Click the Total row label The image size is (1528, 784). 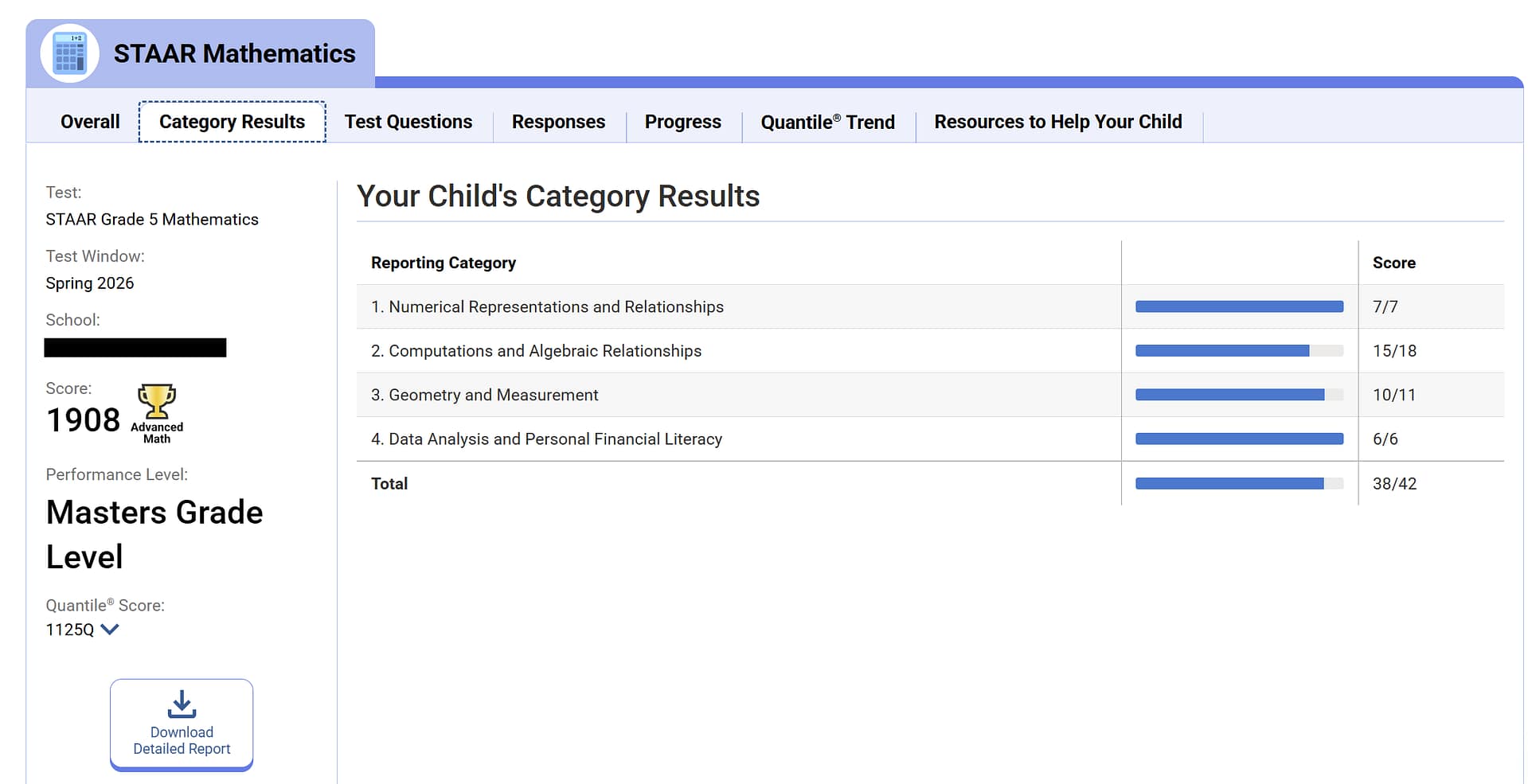(x=389, y=483)
